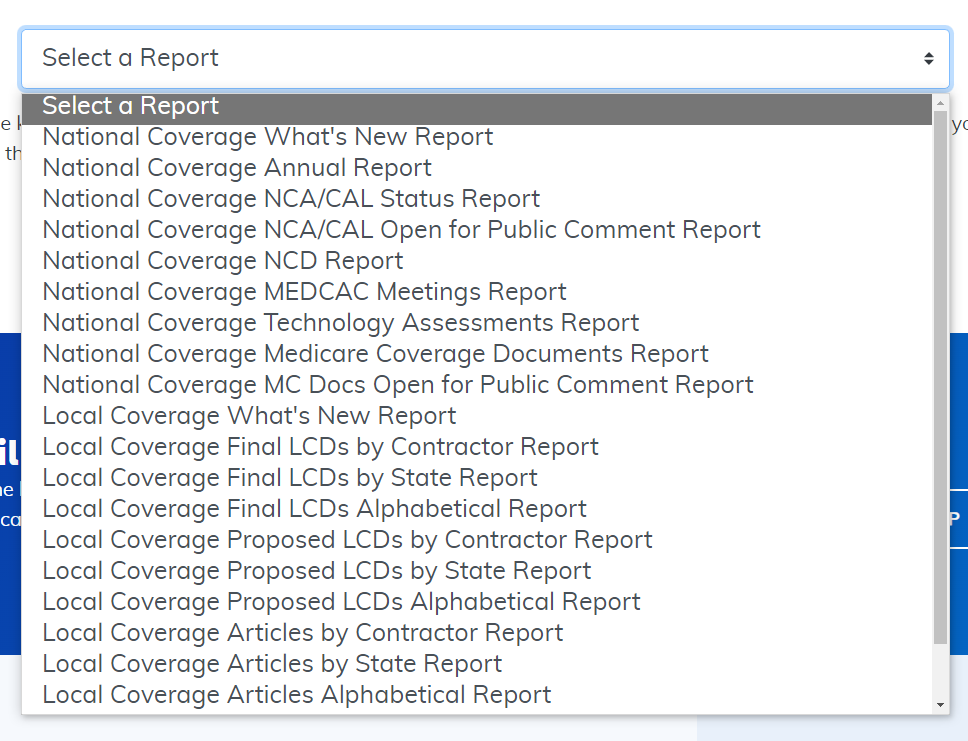Select Proposed LCDs by Contractor Report
Screen dimensions: 968x741
tap(347, 540)
